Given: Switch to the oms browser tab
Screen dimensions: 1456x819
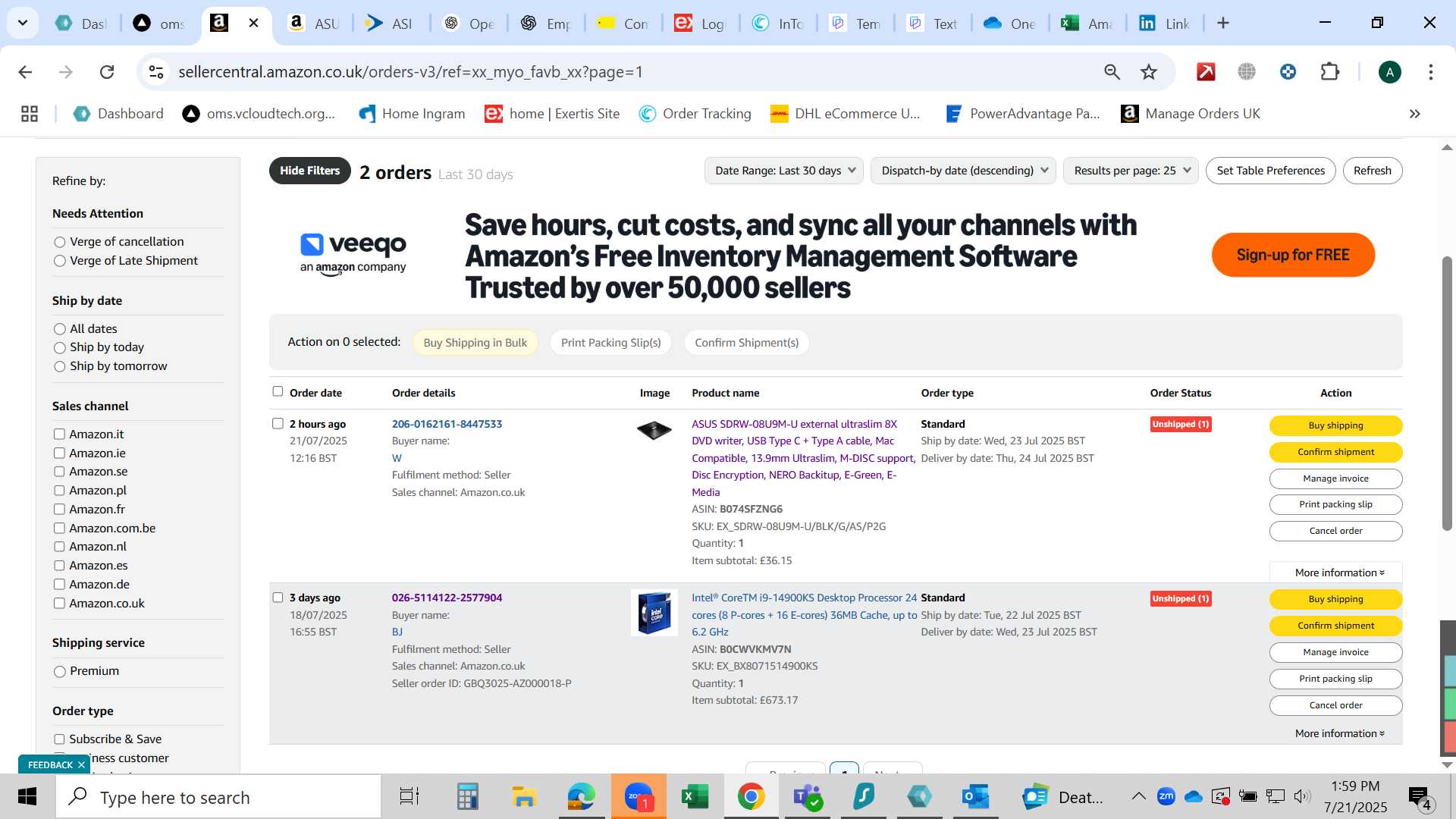Looking at the screenshot, I should [x=160, y=24].
